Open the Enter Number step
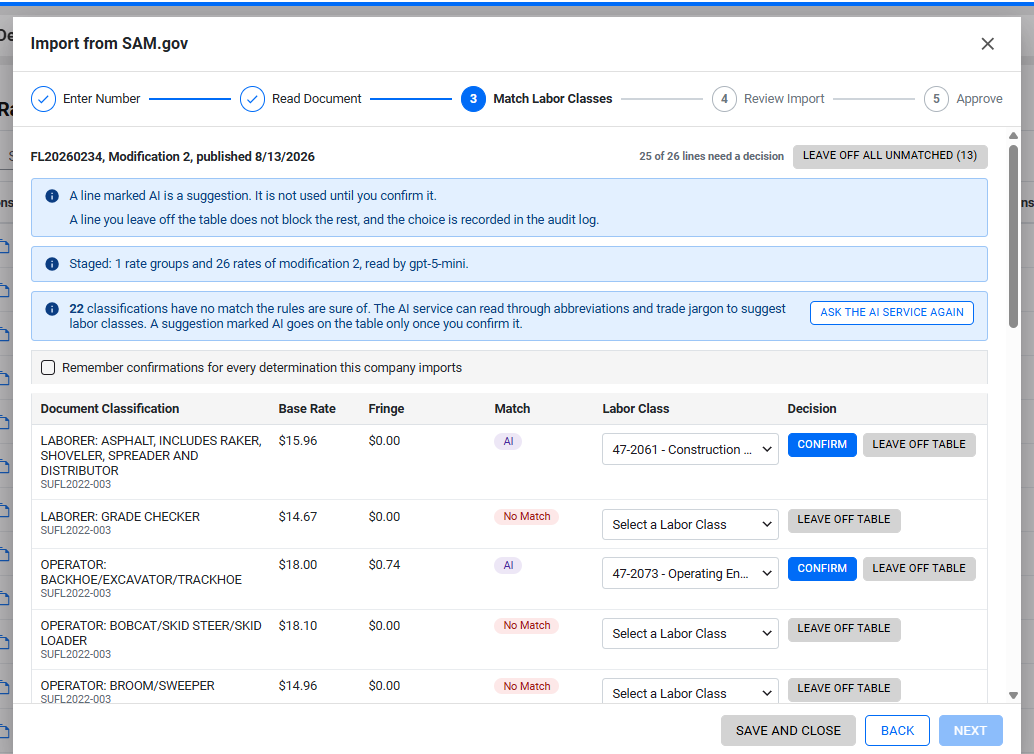 click(x=102, y=99)
